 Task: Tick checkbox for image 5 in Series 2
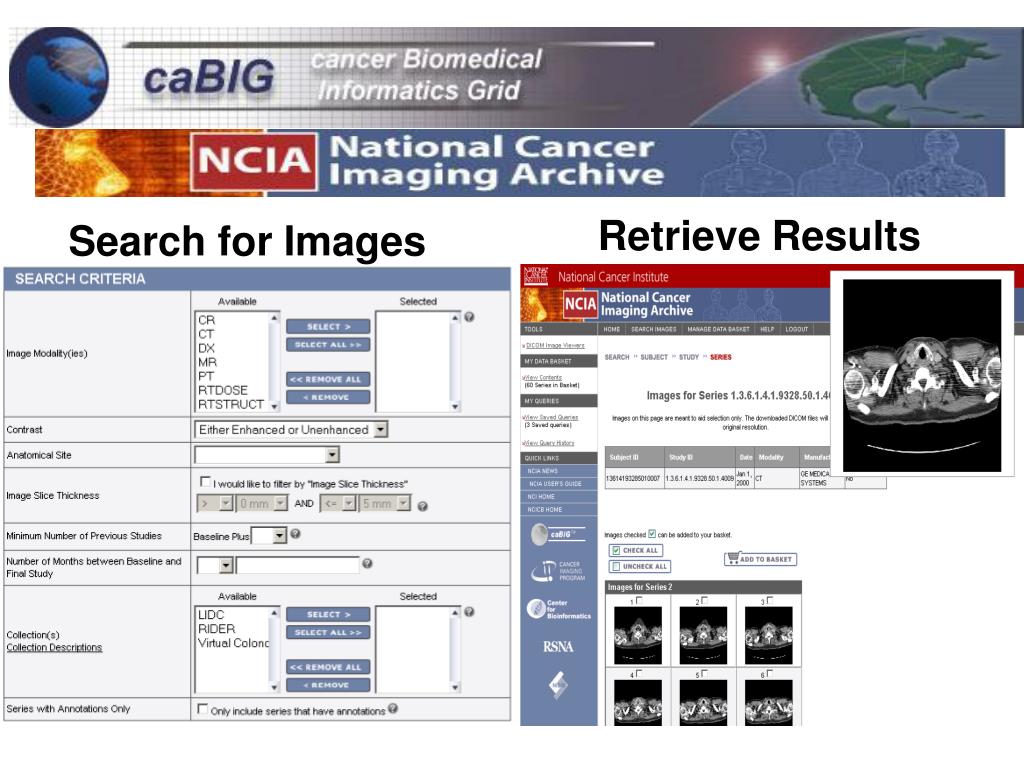pos(705,673)
